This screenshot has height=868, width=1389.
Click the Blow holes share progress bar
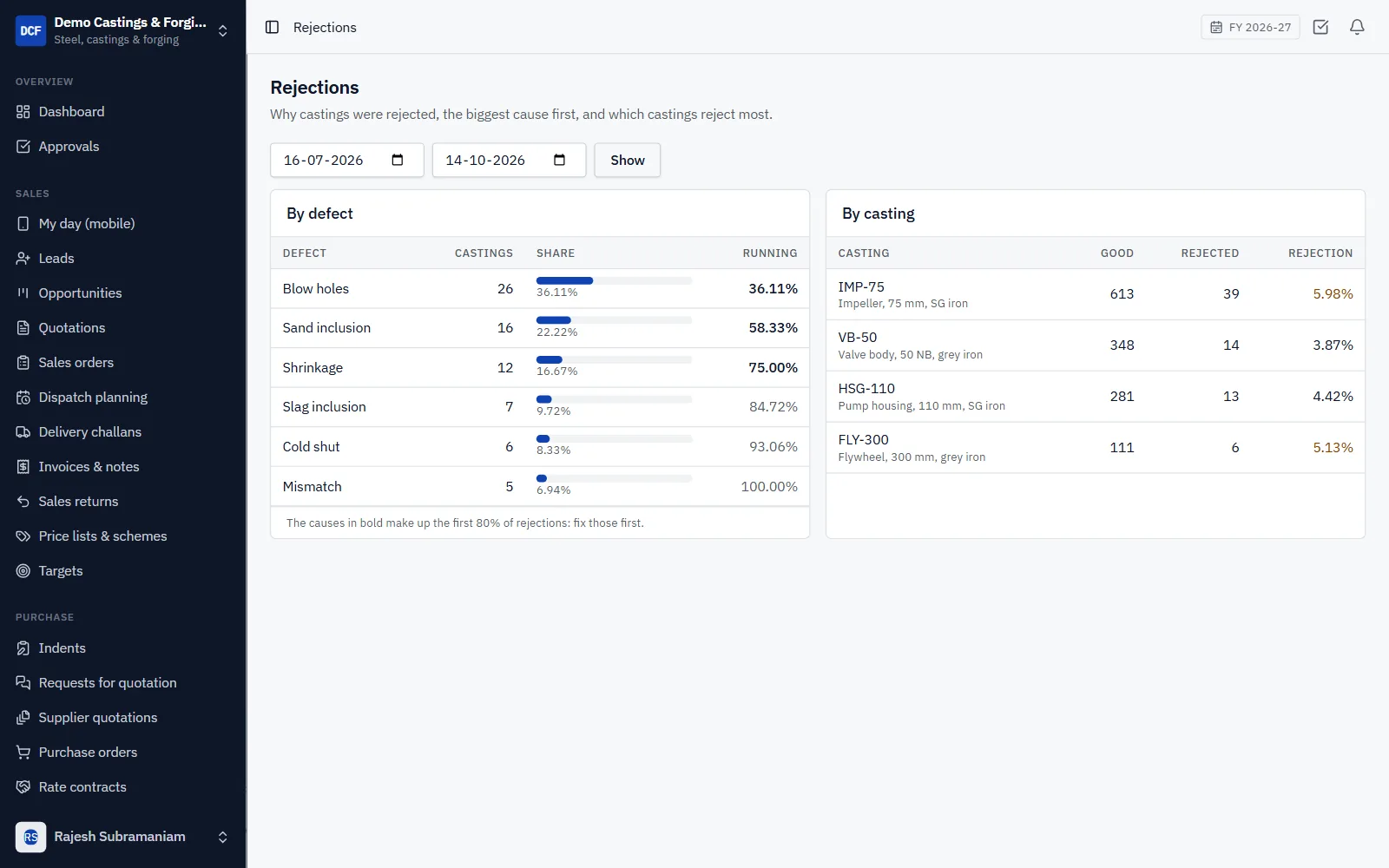point(614,280)
